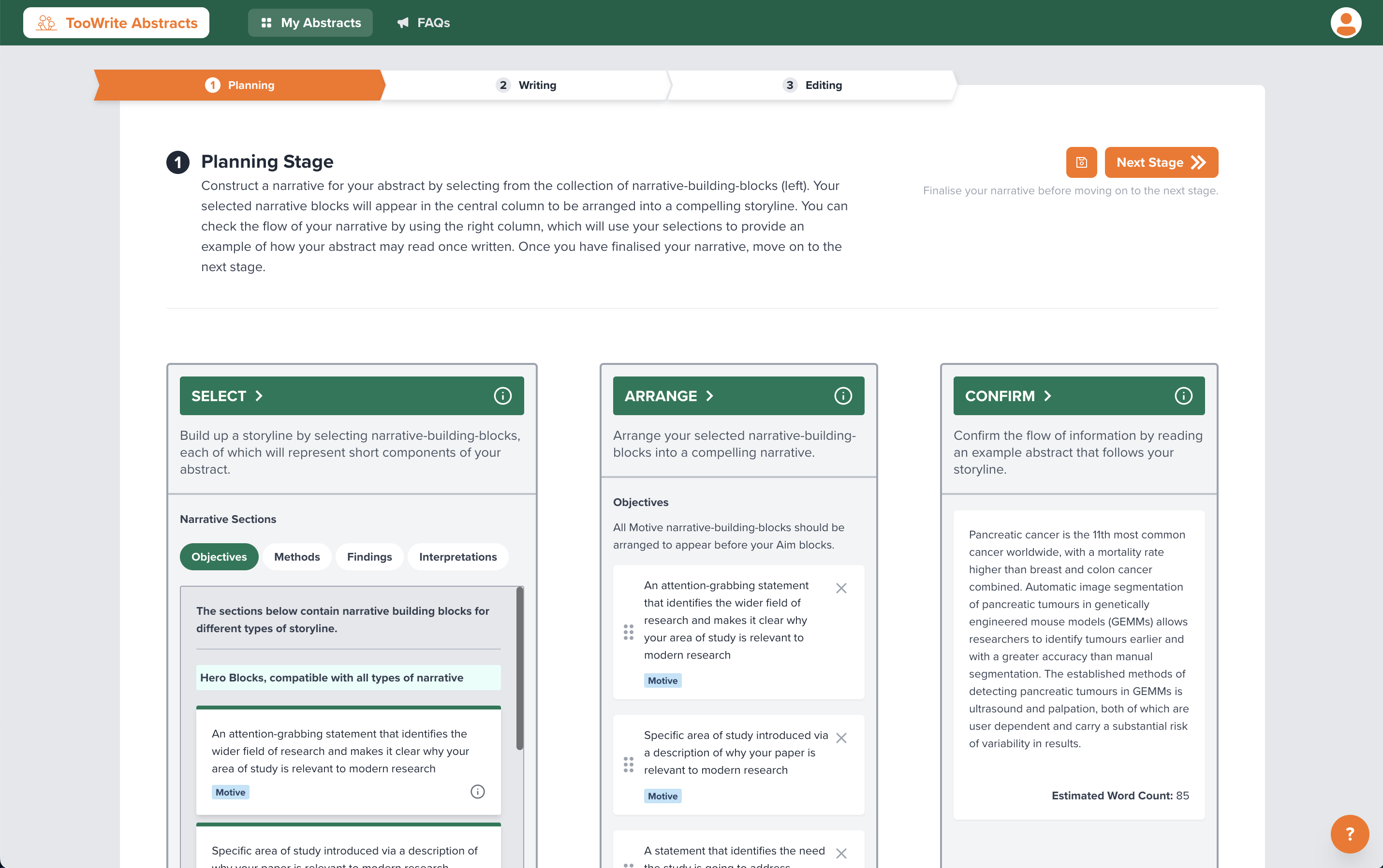The width and height of the screenshot is (1383, 868).
Task: Remove the need-statement block from Arrange
Action: (841, 854)
